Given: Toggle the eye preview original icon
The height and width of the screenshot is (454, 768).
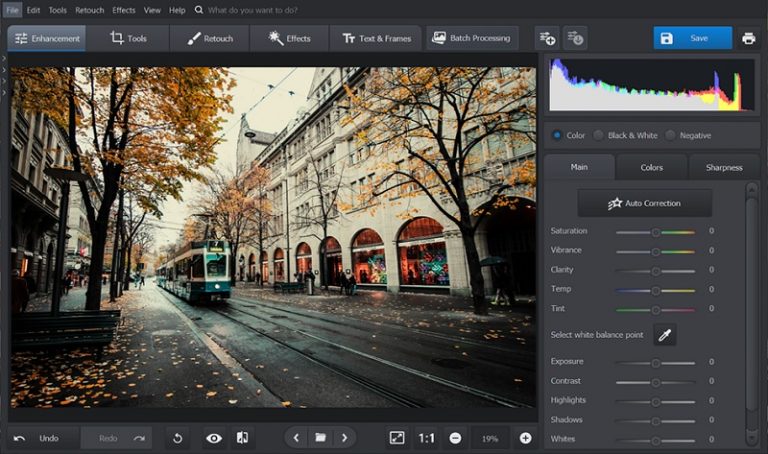Looking at the screenshot, I should 214,438.
